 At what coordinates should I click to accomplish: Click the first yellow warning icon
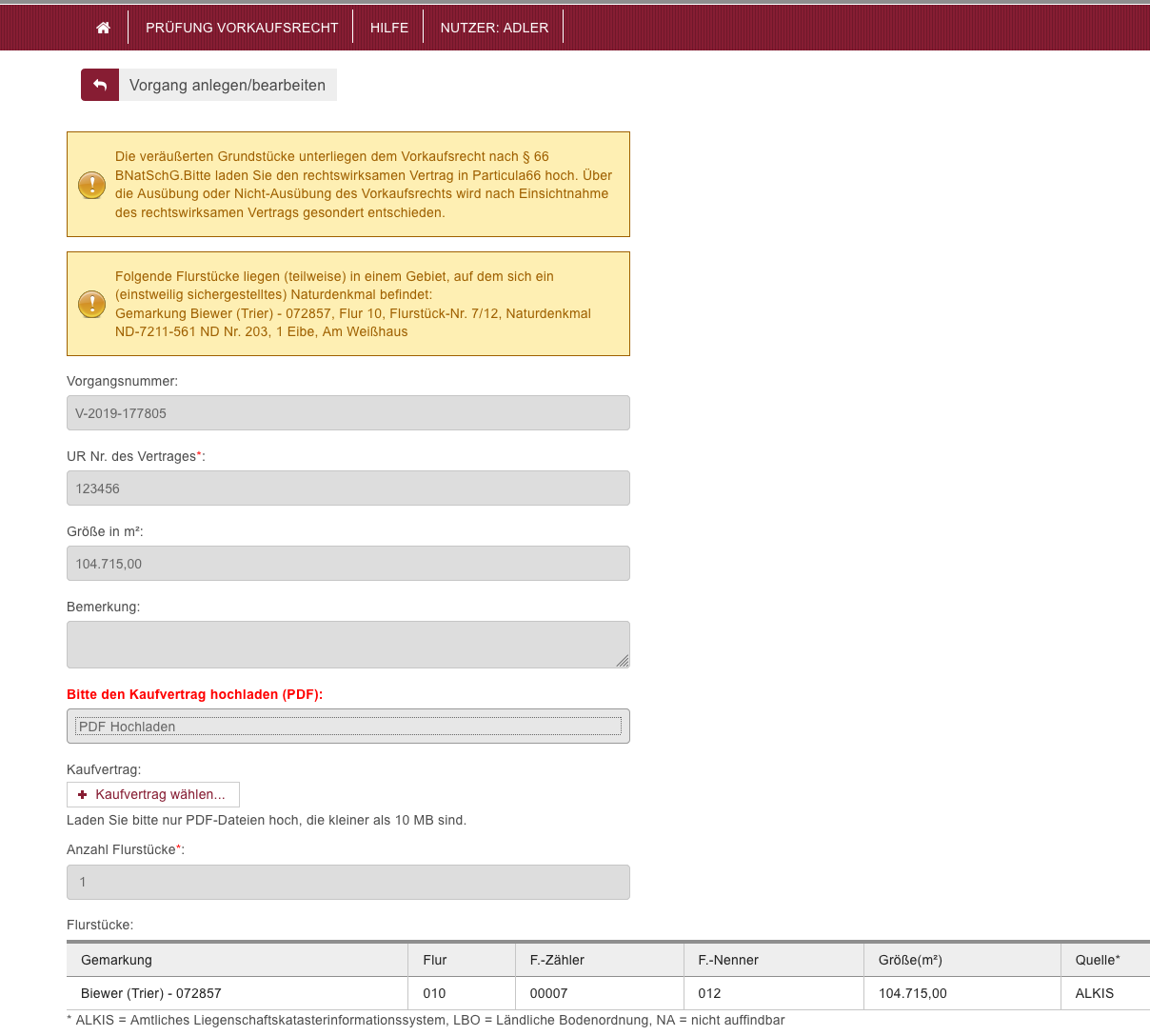click(x=91, y=185)
